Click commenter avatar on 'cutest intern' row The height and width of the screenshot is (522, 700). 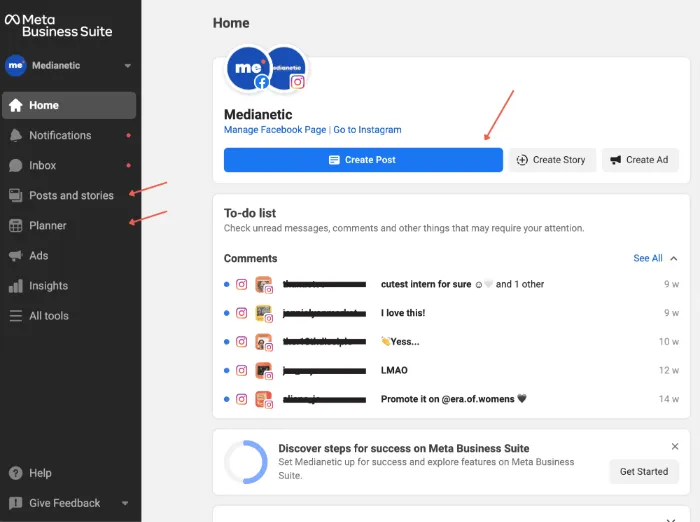coord(263,284)
